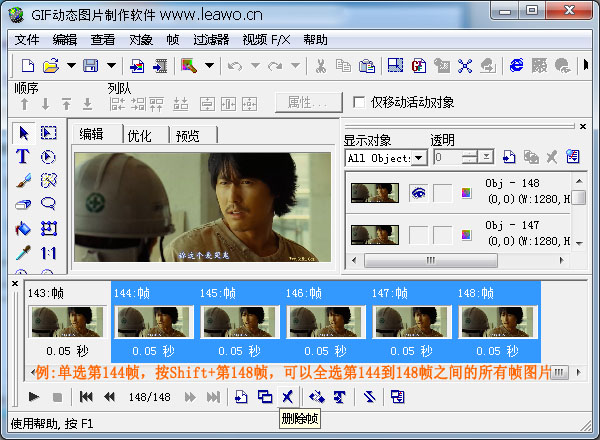Click the Stop button in playback bar

click(x=57, y=397)
